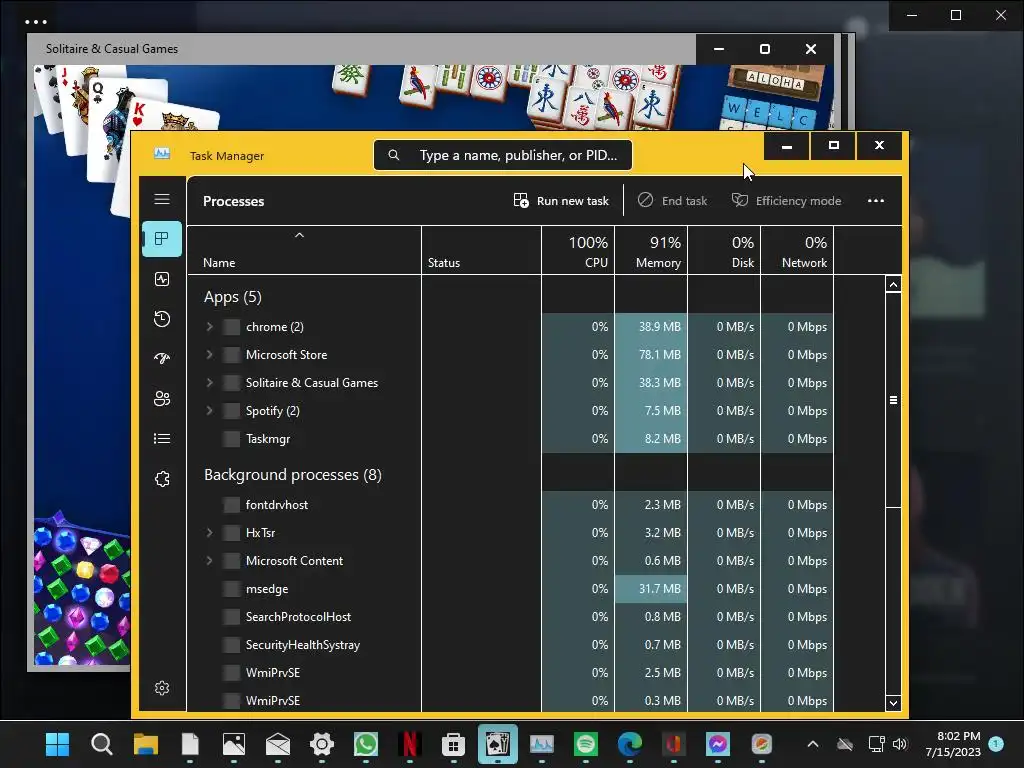Sort by CPU column header

click(x=578, y=250)
